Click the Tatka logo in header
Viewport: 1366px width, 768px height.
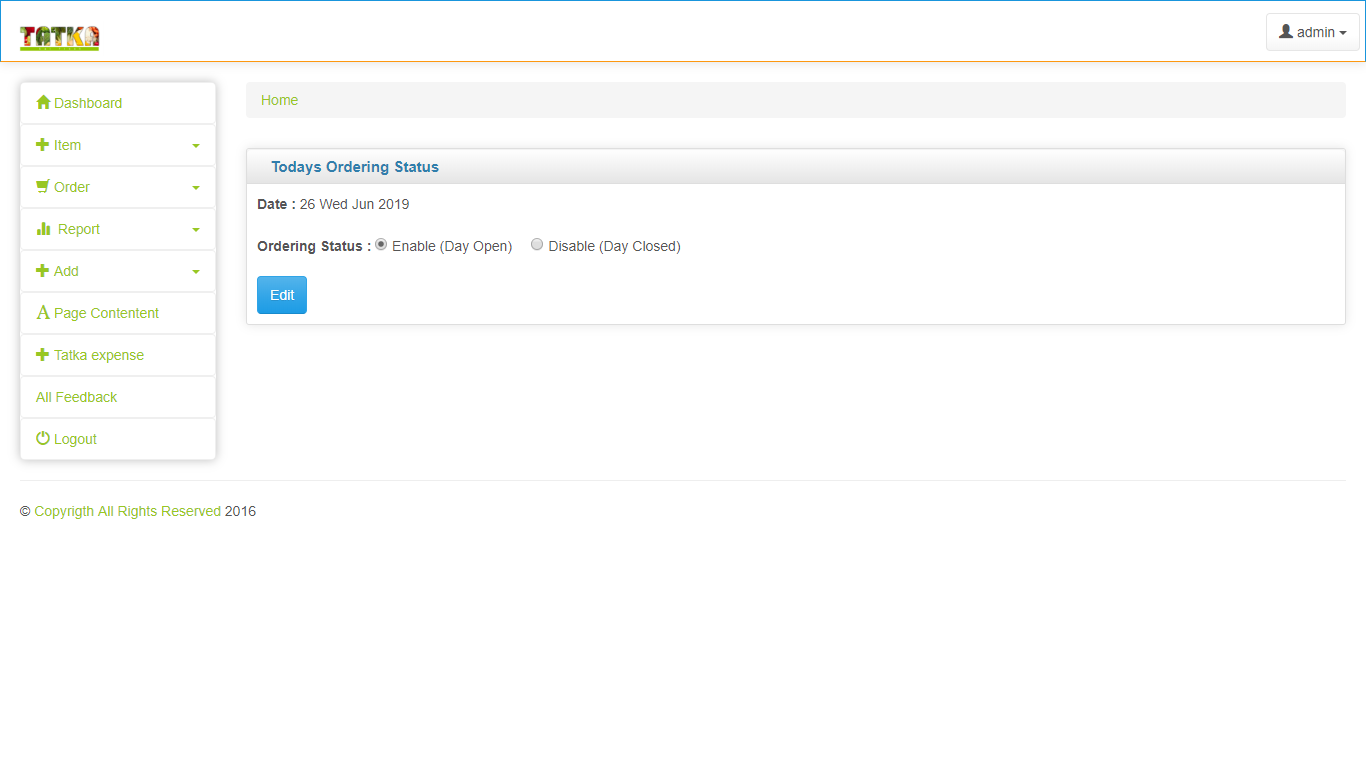[x=59, y=38]
